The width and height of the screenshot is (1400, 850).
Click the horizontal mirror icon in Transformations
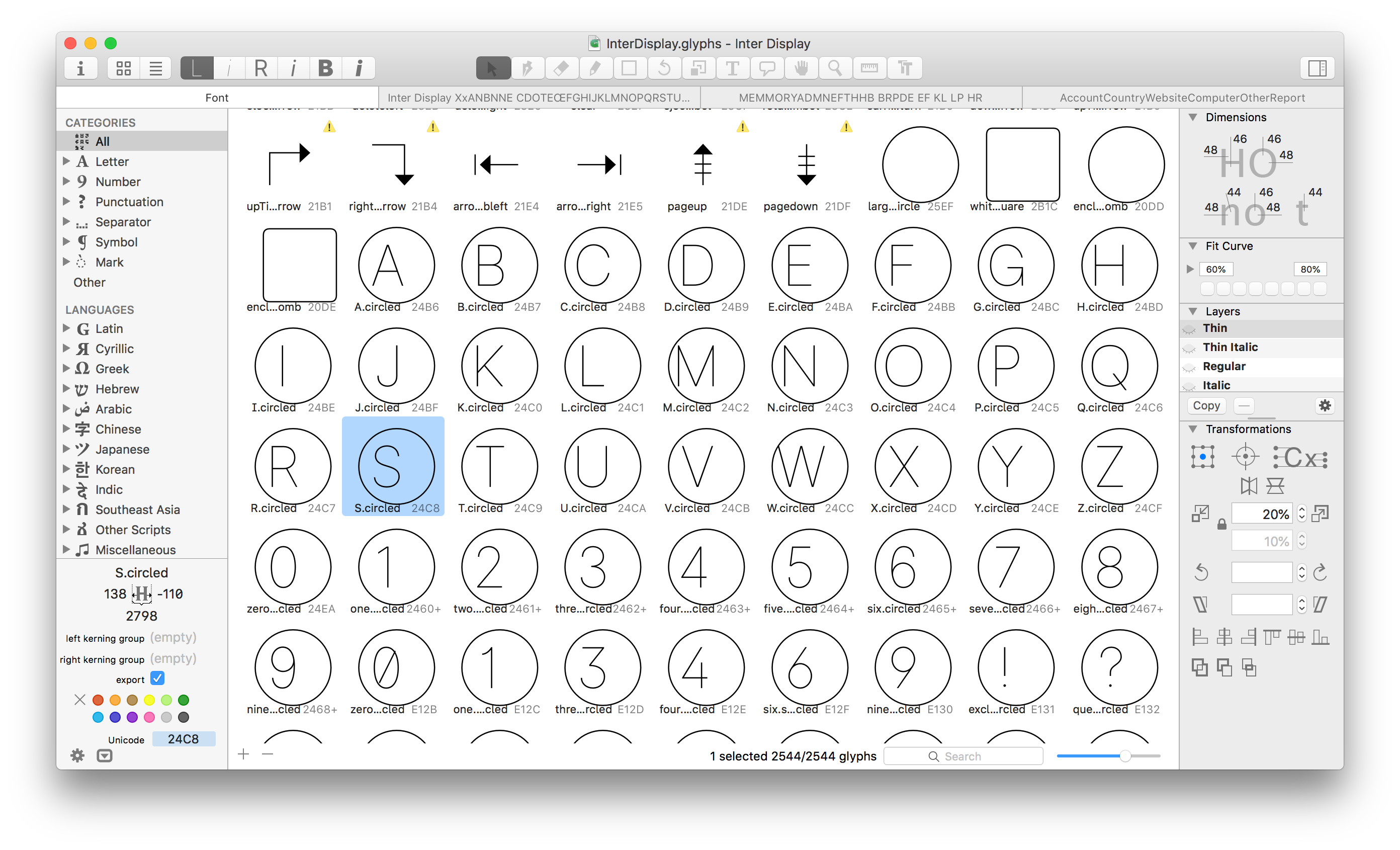pyautogui.click(x=1250, y=486)
